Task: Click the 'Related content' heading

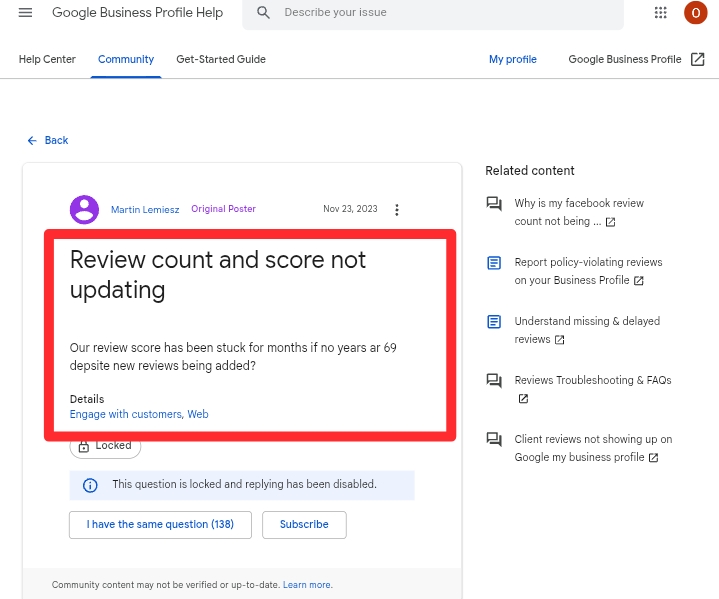Action: pos(530,171)
